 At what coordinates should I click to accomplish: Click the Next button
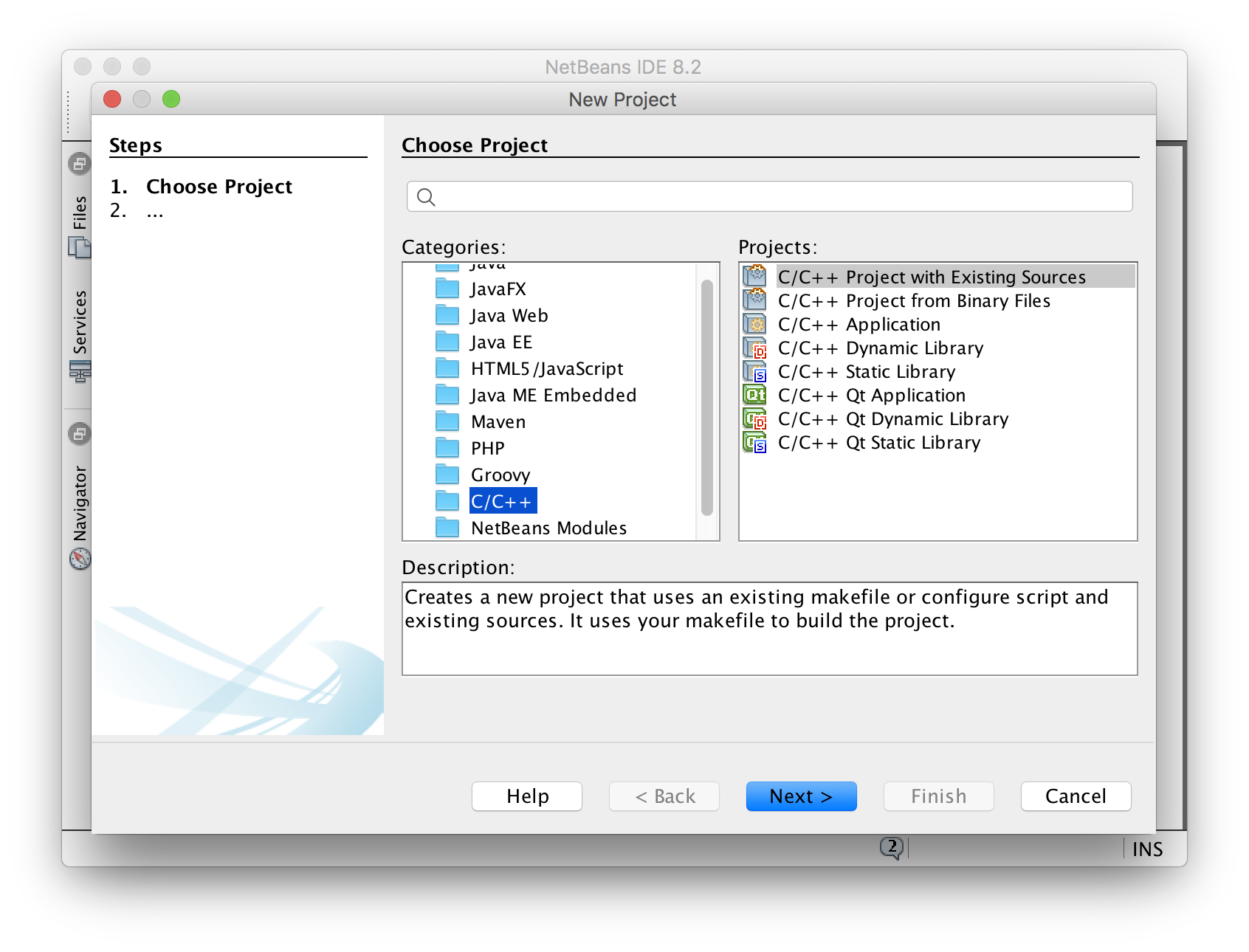click(801, 796)
